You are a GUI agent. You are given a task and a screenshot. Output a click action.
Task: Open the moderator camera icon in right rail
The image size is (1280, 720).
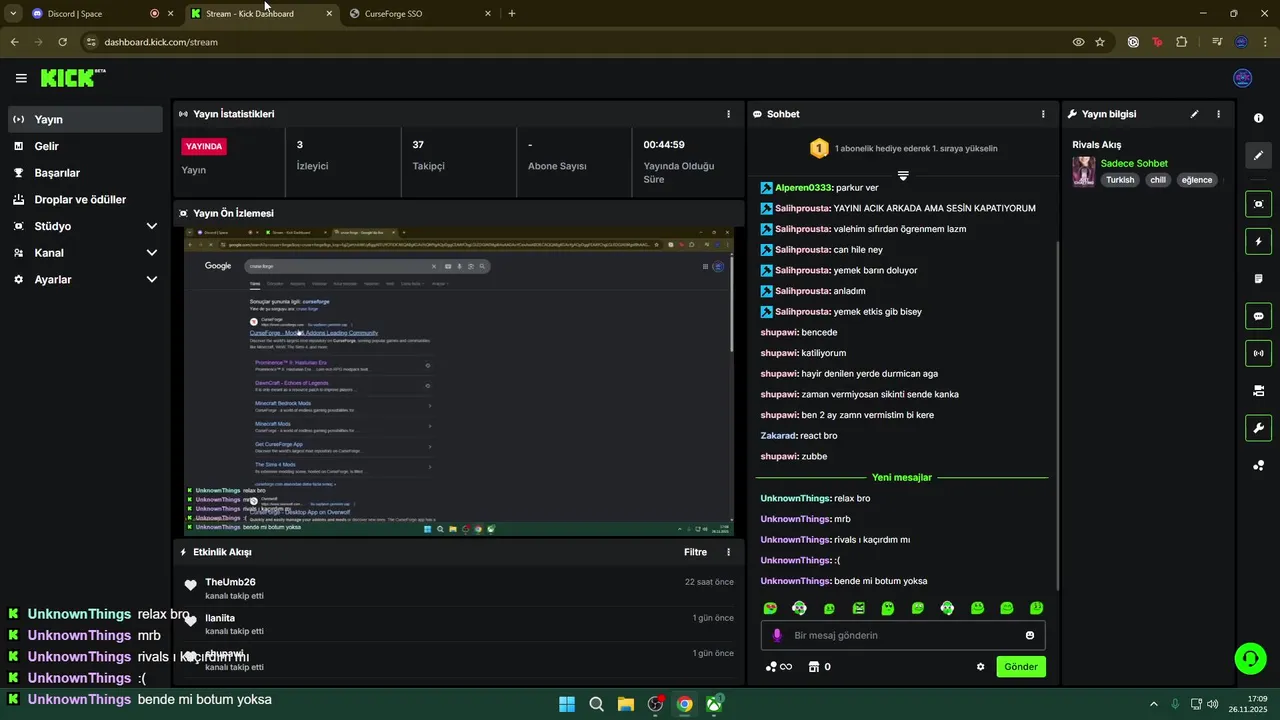click(1258, 391)
